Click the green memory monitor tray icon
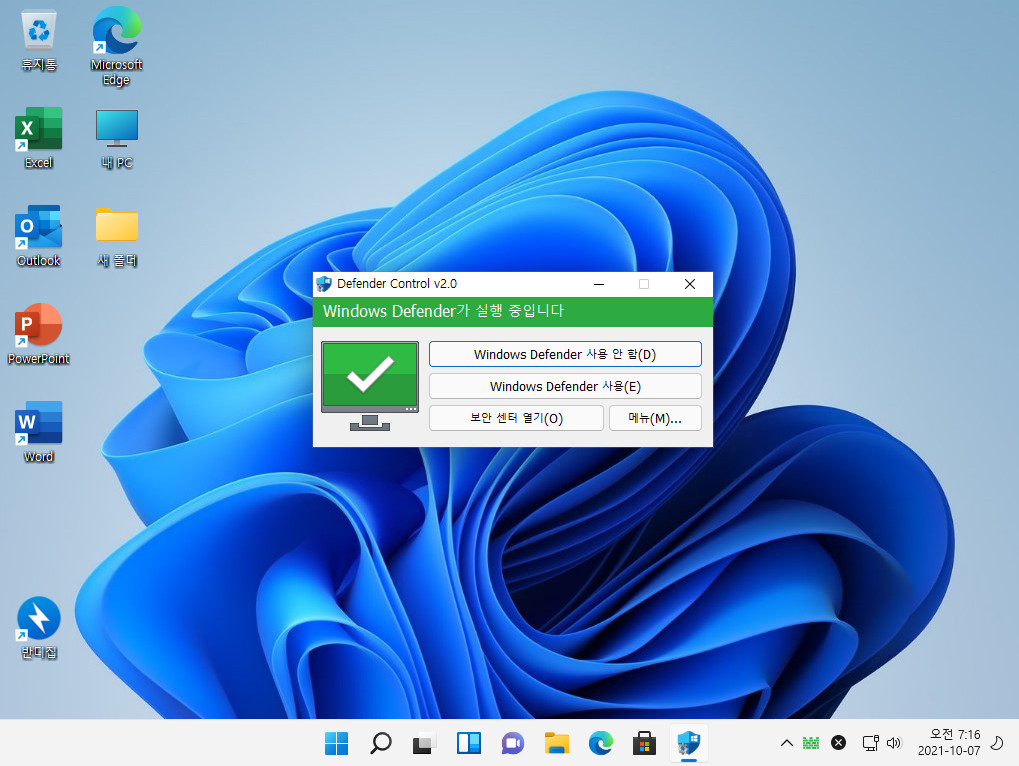This screenshot has width=1019, height=766. pyautogui.click(x=811, y=743)
